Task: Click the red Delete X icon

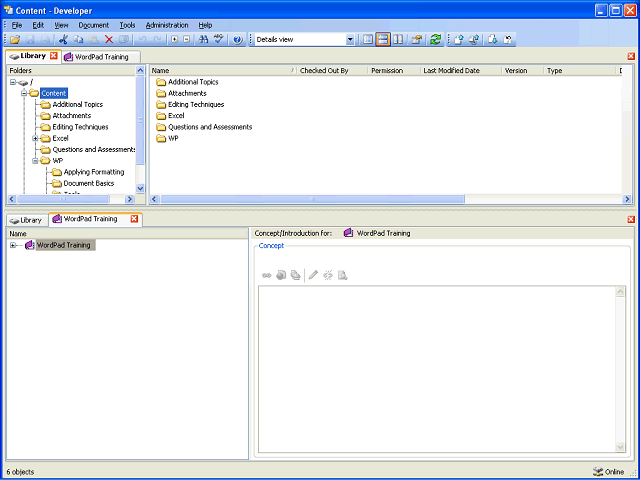Action: pos(109,40)
